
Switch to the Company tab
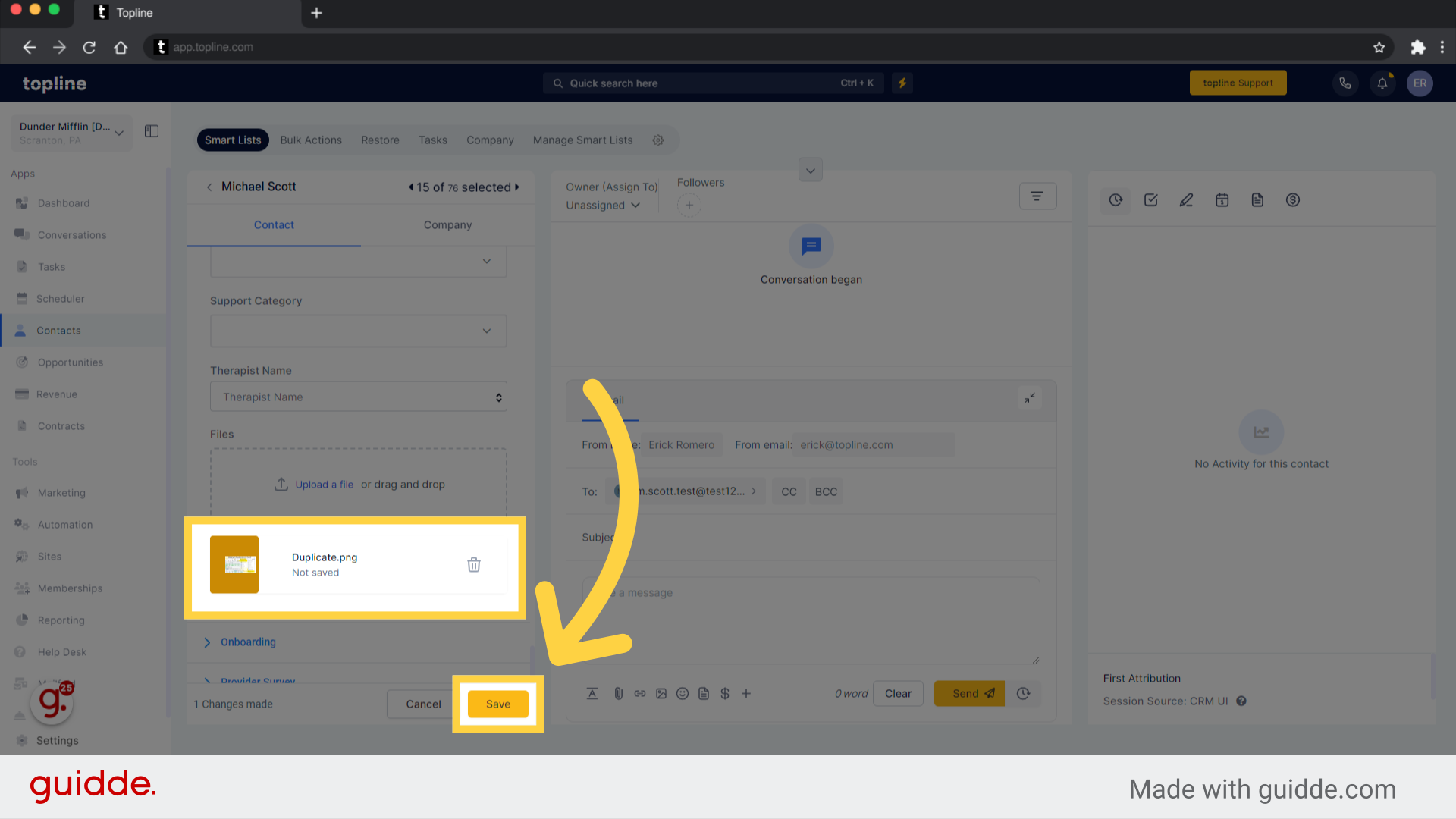coord(447,225)
